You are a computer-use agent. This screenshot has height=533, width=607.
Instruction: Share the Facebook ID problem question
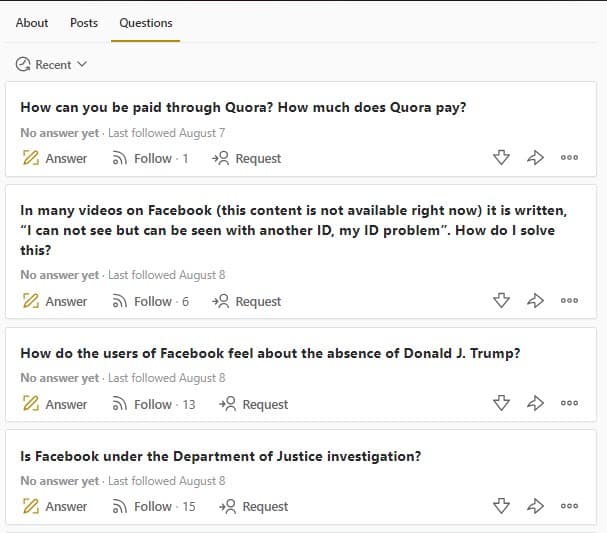click(x=535, y=300)
